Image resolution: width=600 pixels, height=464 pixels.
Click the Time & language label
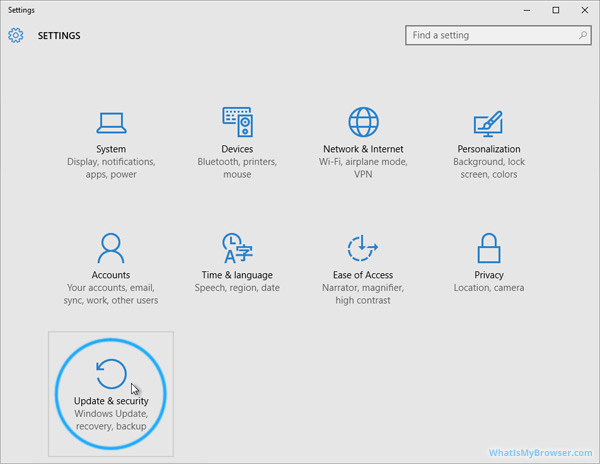coord(237,275)
